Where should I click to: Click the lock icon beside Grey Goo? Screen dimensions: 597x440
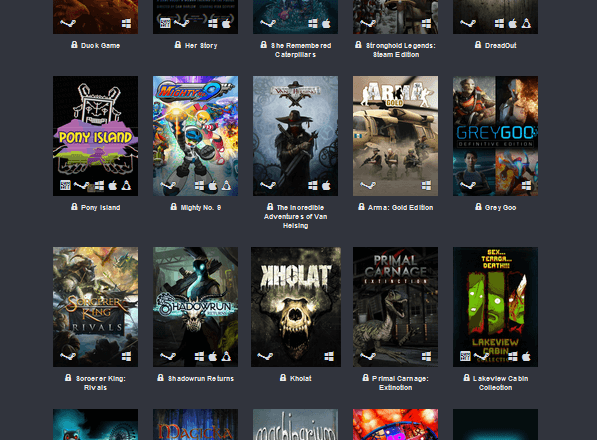pos(478,206)
